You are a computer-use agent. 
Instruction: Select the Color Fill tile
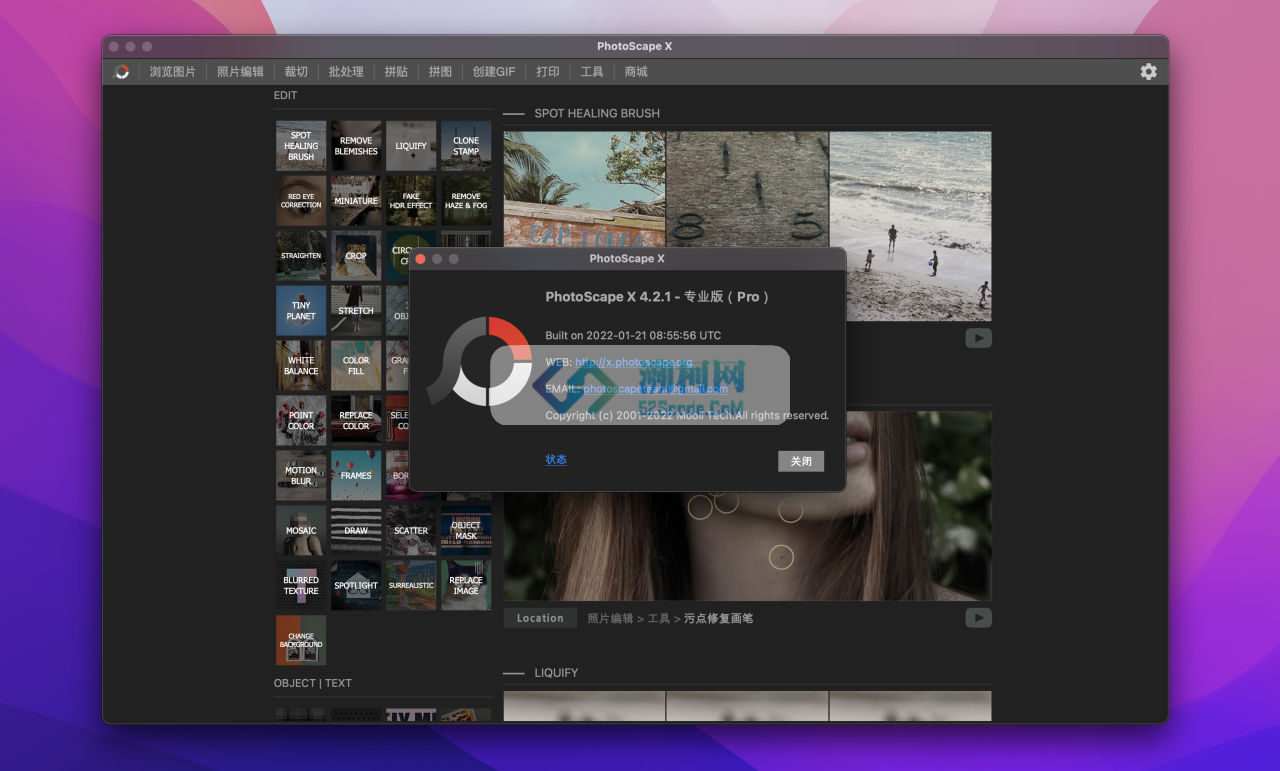pos(356,366)
